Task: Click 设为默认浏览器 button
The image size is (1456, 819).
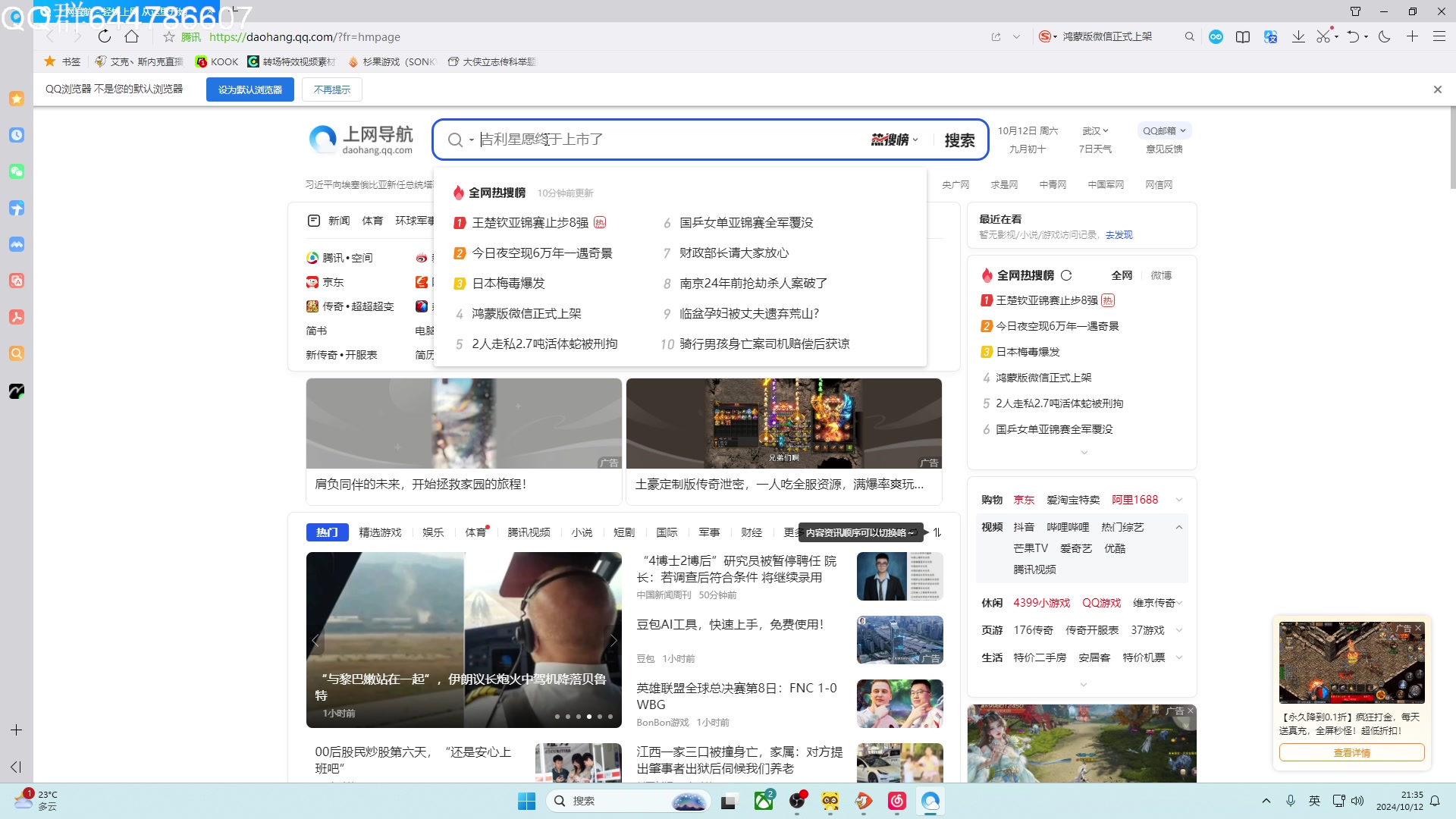Action: (x=250, y=89)
